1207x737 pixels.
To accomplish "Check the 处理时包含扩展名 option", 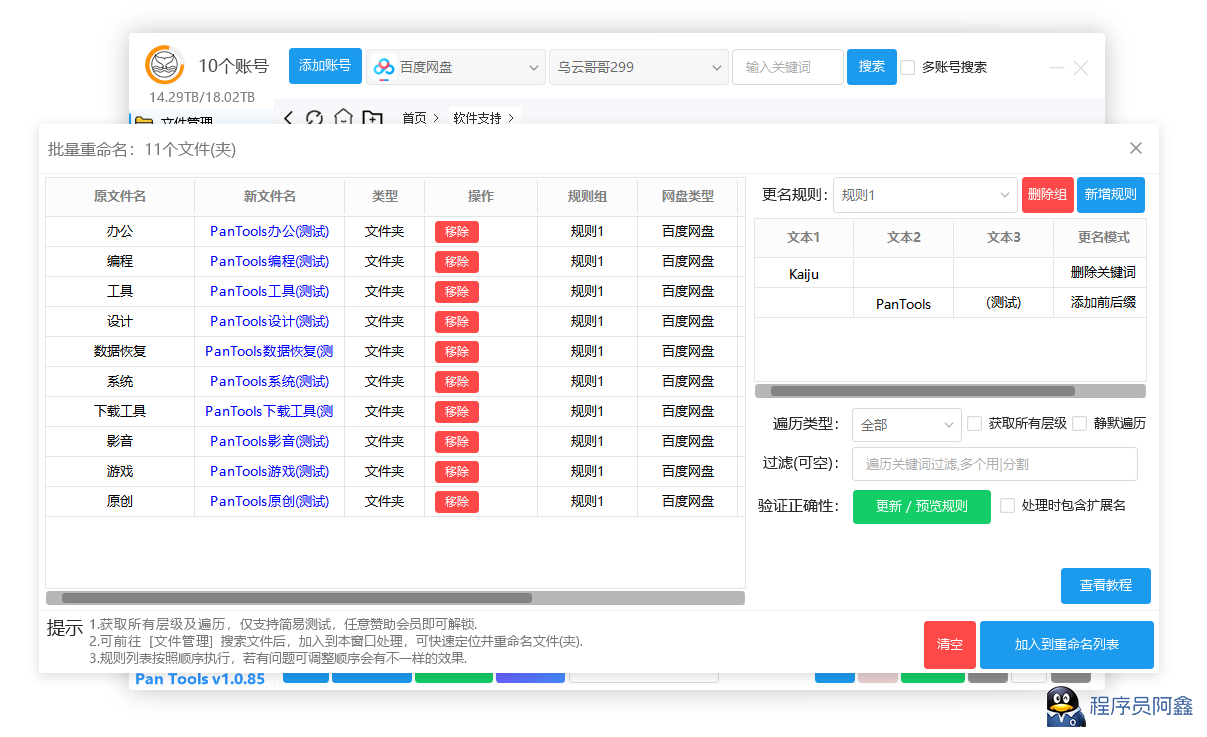I will [1007, 506].
